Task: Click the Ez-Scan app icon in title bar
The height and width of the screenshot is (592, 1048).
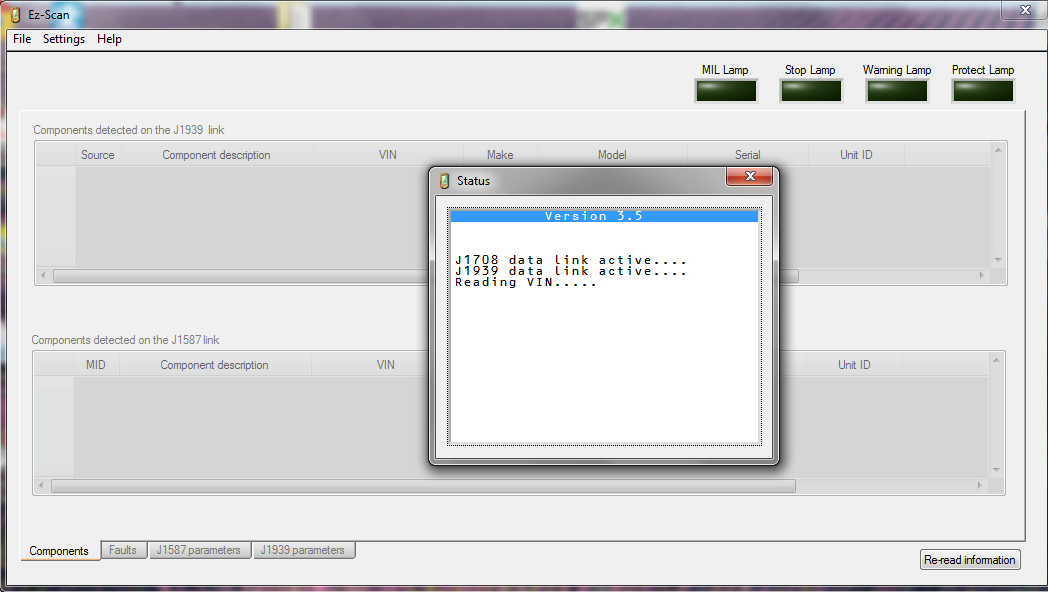Action: [x=15, y=15]
